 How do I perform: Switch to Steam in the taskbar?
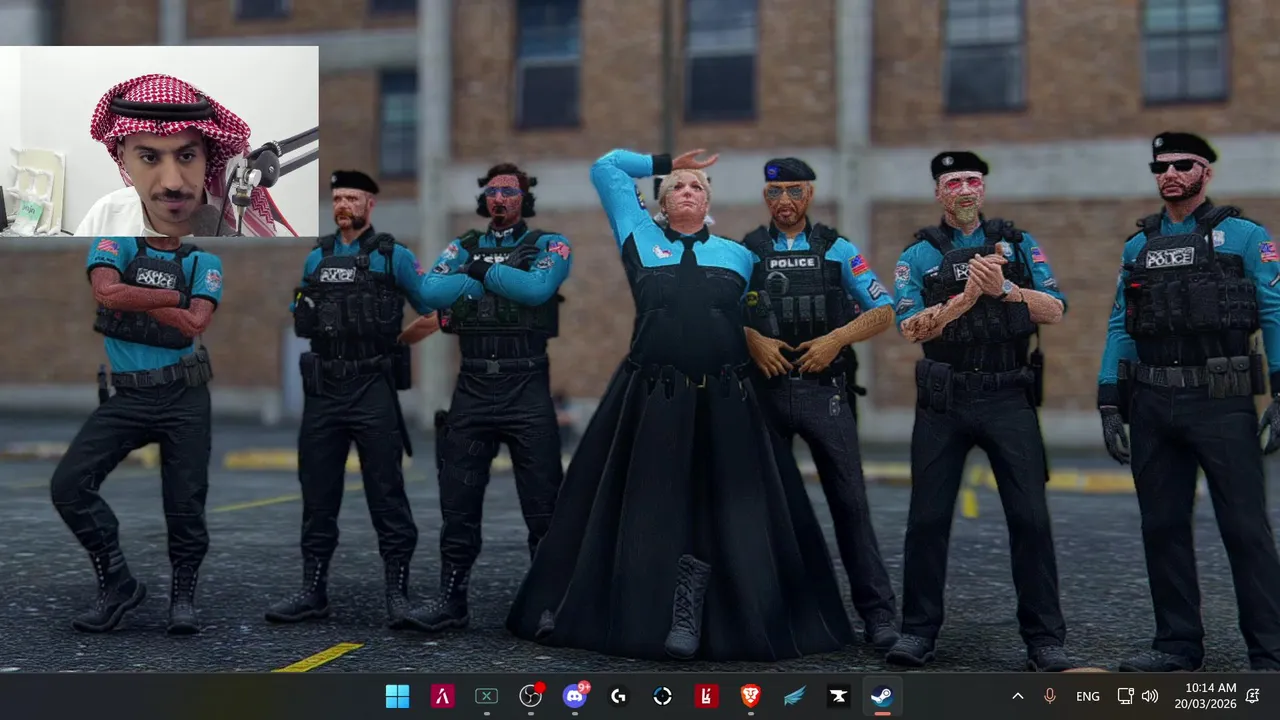click(x=882, y=696)
